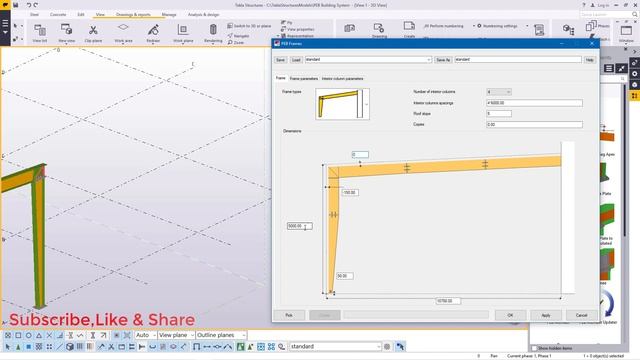This screenshot has height=360, width=640.
Task: Toggle Show hidden items checkbox
Action: tap(534, 348)
